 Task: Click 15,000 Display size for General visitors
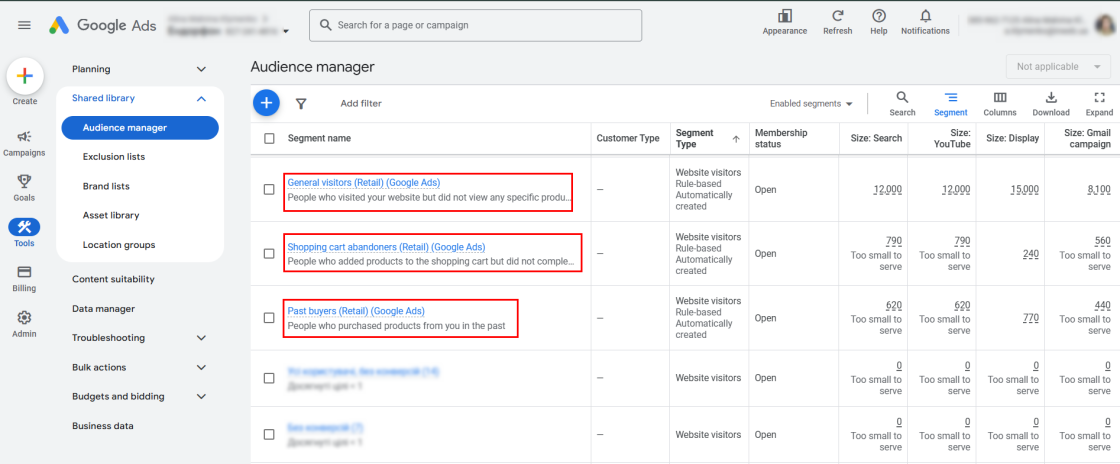point(1025,189)
